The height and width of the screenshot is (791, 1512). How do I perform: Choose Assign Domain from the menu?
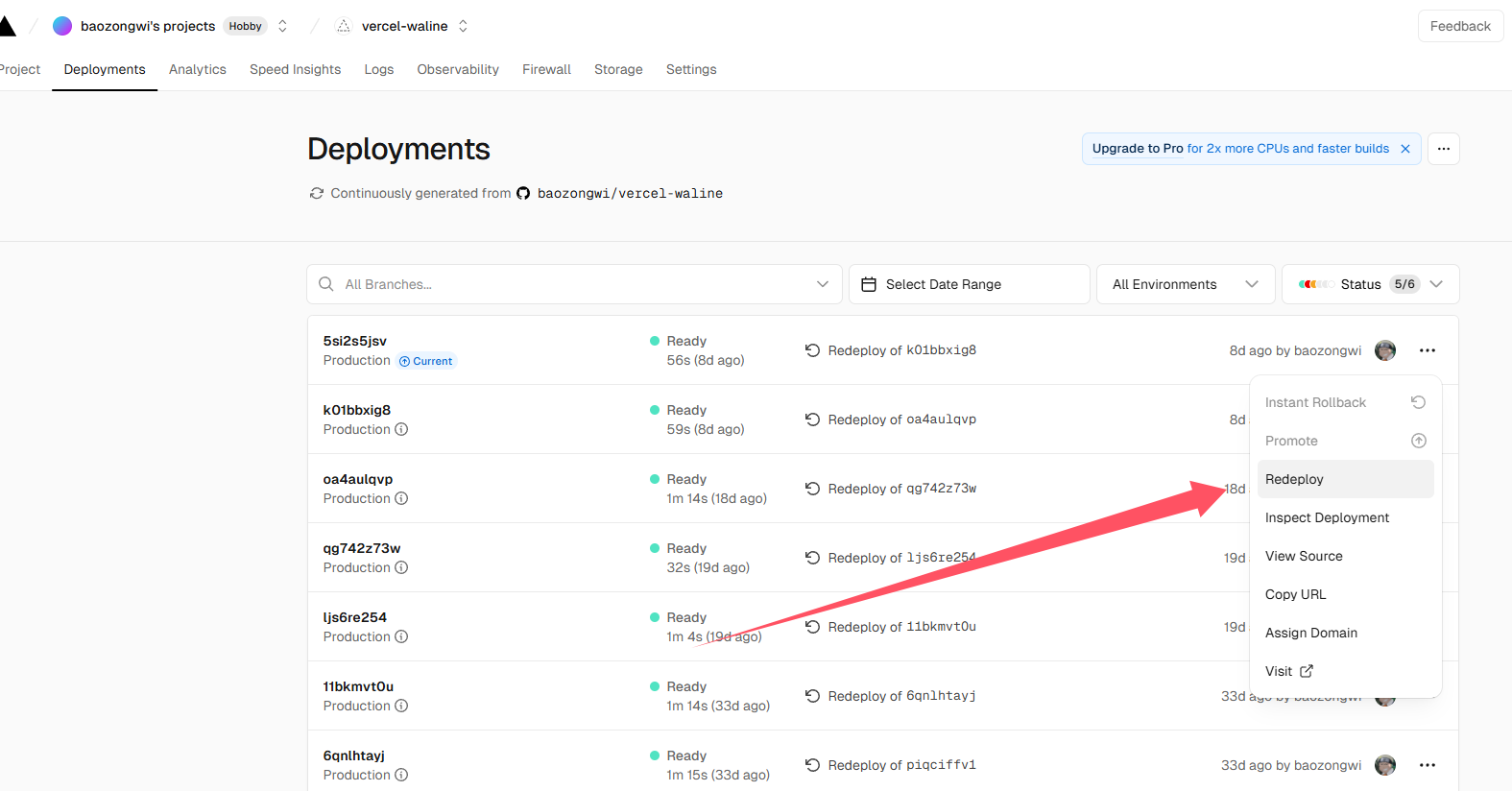1345,633
